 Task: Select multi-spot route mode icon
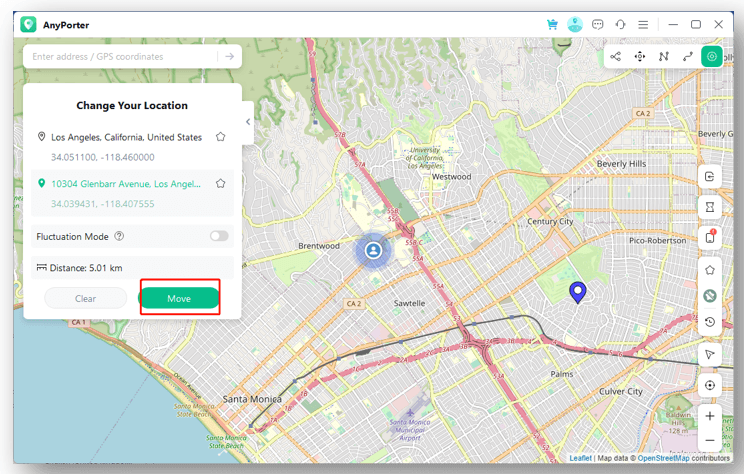click(664, 56)
